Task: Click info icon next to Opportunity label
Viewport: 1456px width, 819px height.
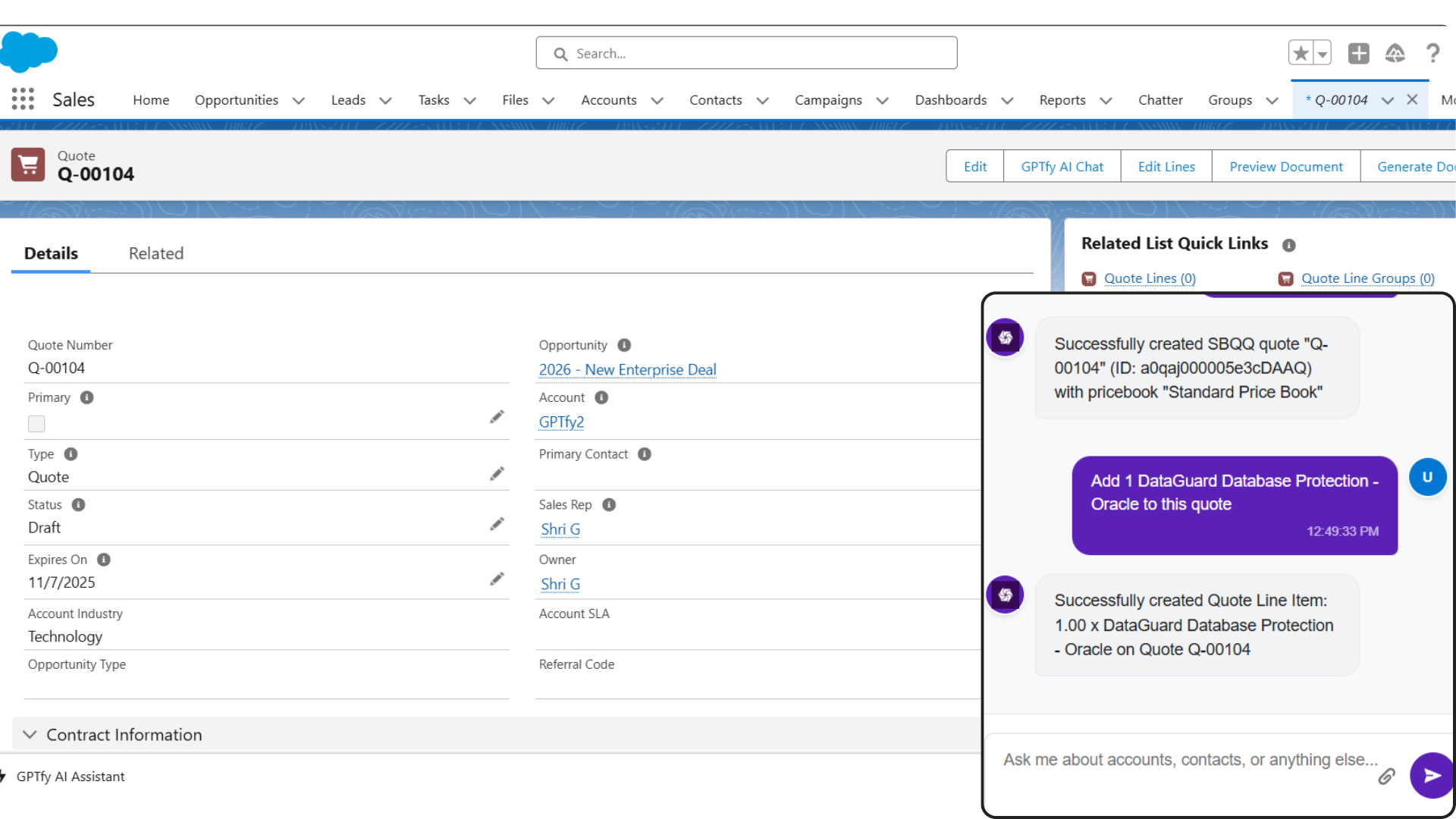Action: click(624, 345)
